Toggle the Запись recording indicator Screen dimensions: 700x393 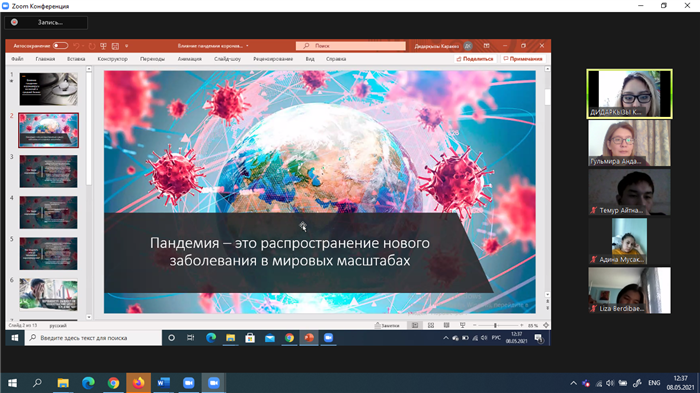click(46, 22)
